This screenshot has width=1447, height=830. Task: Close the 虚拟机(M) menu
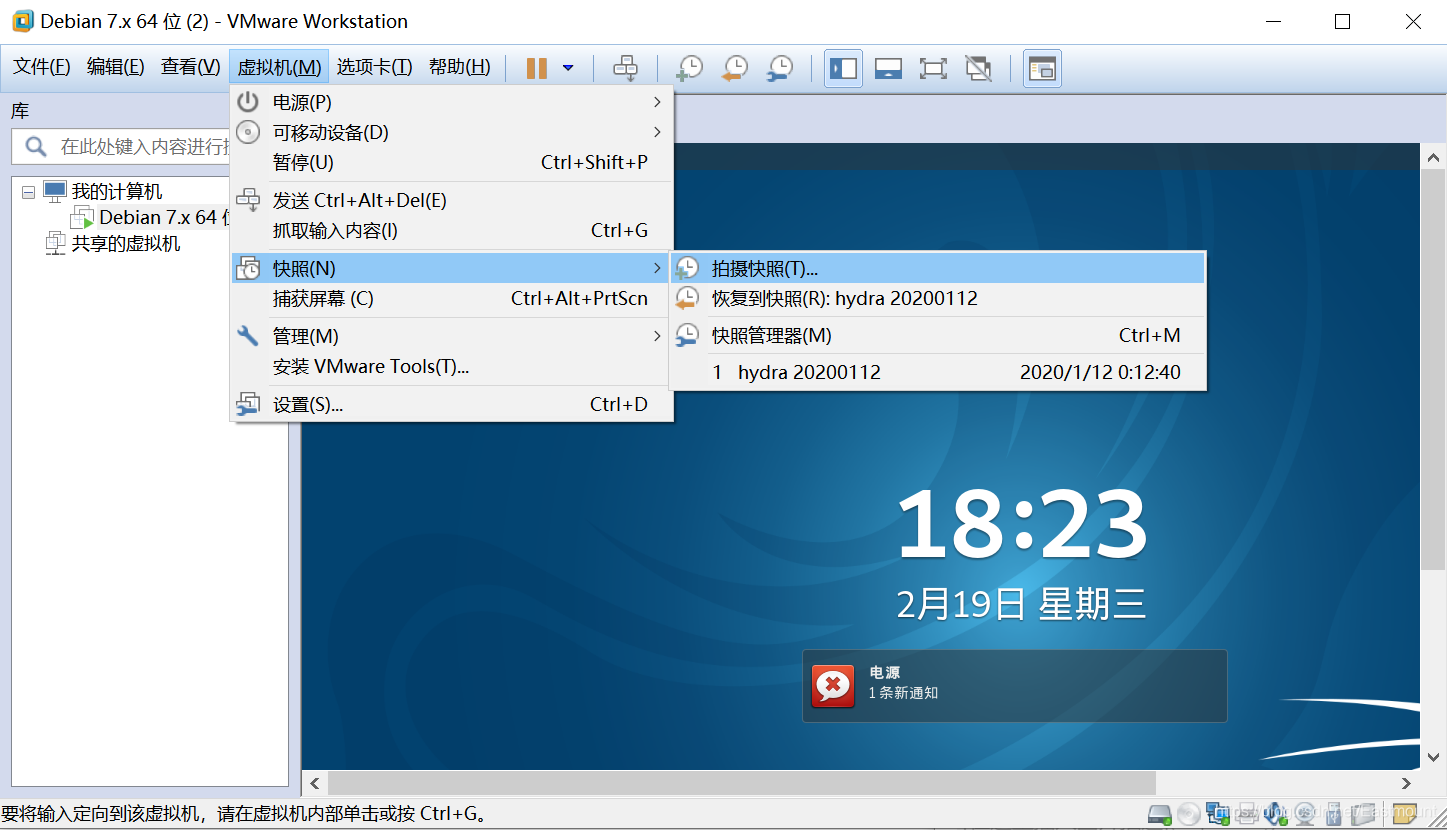tap(279, 67)
